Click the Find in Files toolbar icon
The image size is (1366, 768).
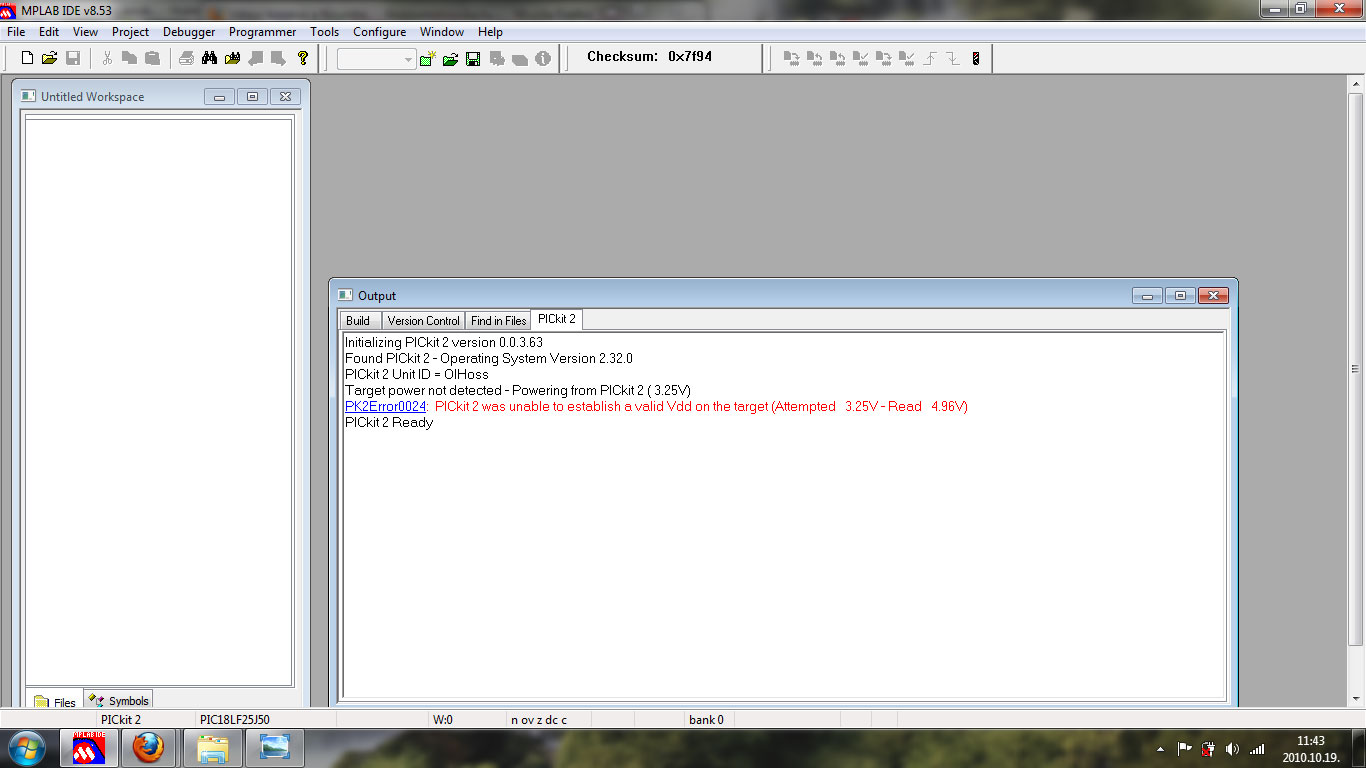[233, 58]
